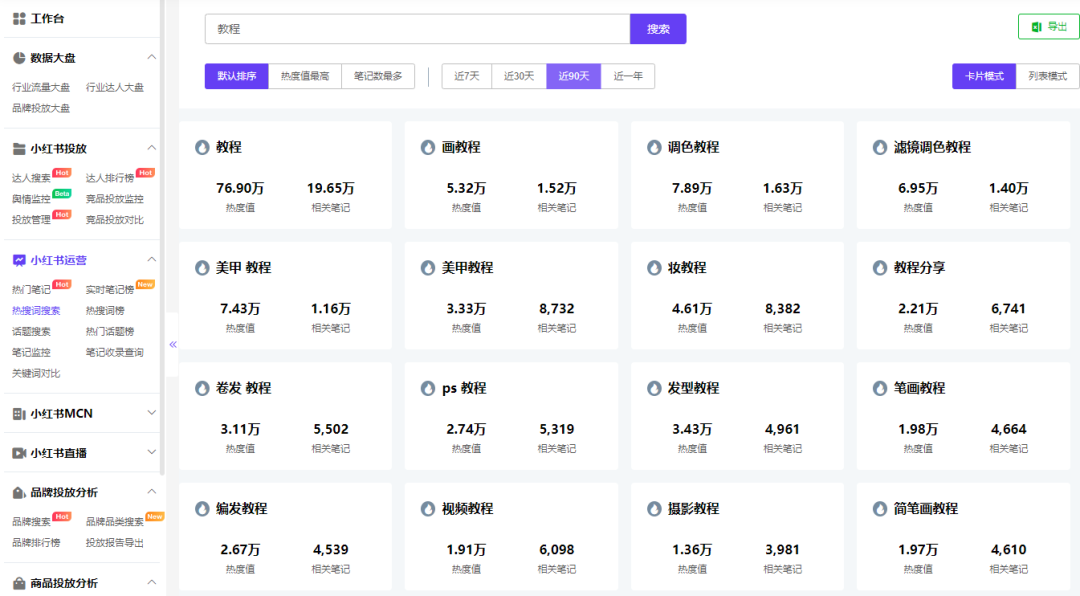Click flame icon on 发型教程 card
Screen dimensions: 1080x596
654,389
